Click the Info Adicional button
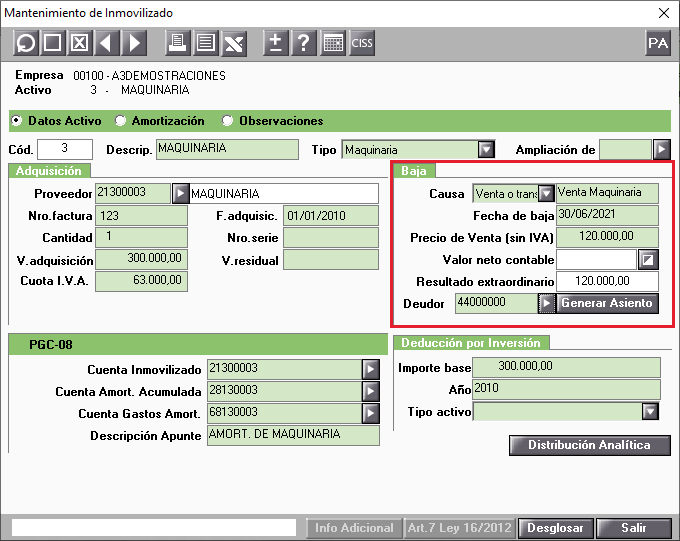Screen dimensions: 680x541 point(354,528)
